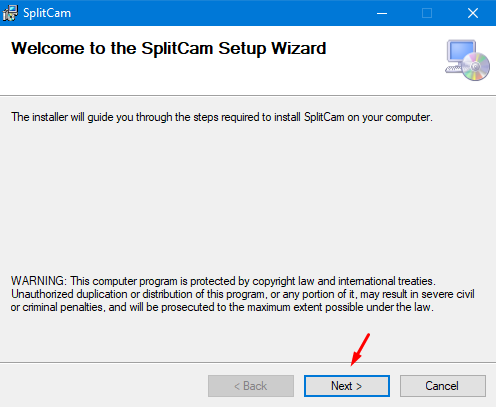
Task: Click the red arrow annotation above Next
Action: pyautogui.click(x=360, y=349)
